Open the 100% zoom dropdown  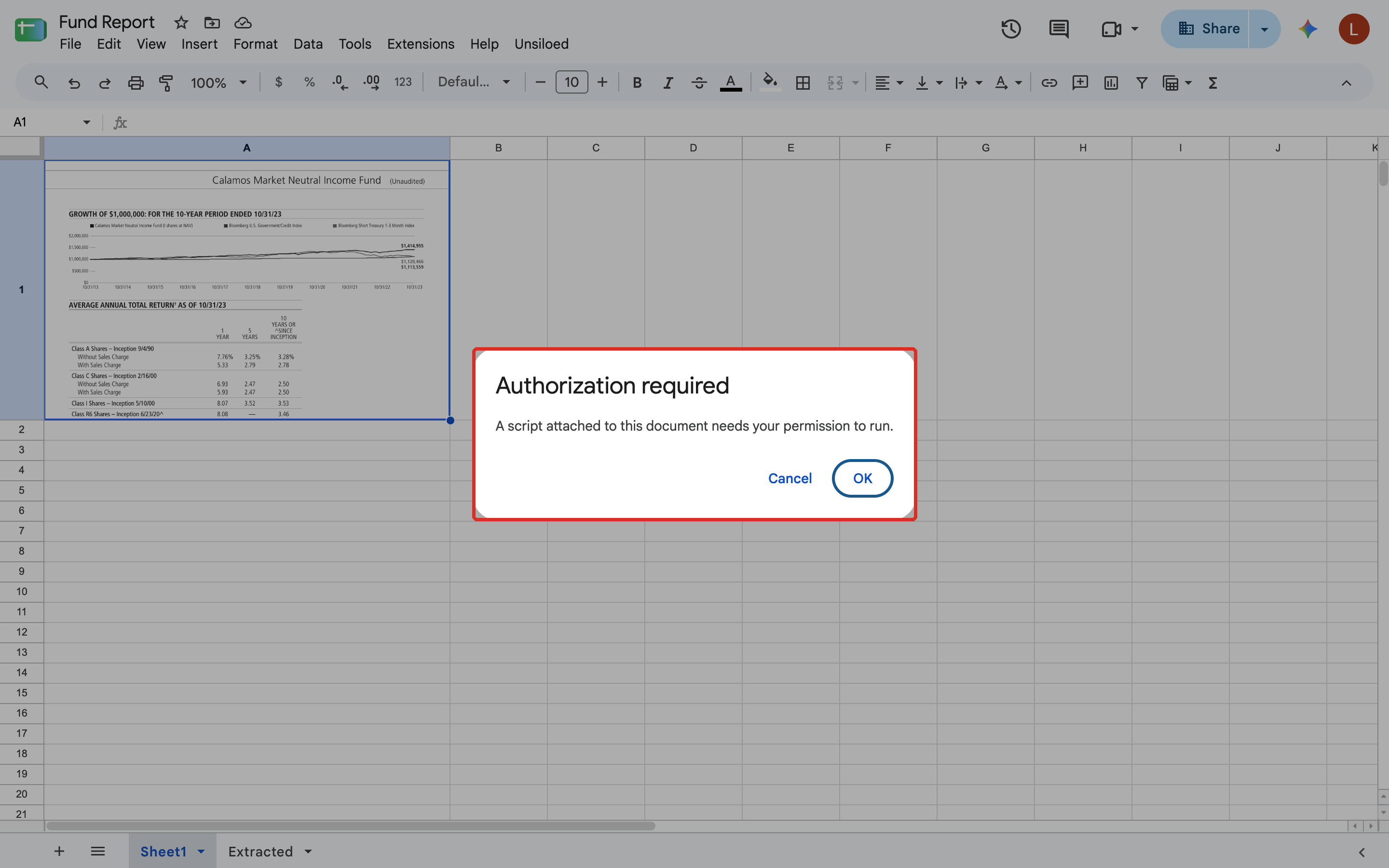point(218,82)
